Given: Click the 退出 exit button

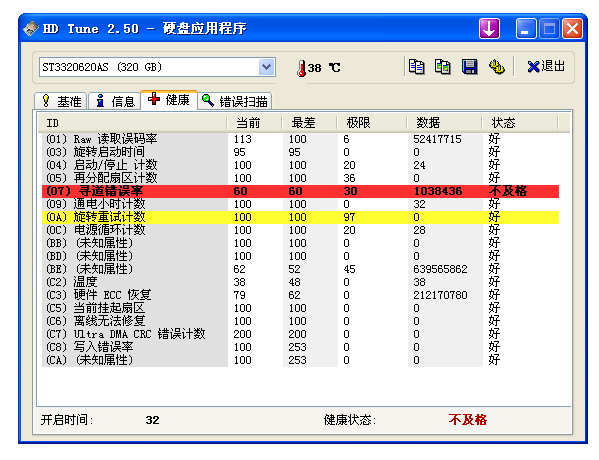Looking at the screenshot, I should 546,66.
